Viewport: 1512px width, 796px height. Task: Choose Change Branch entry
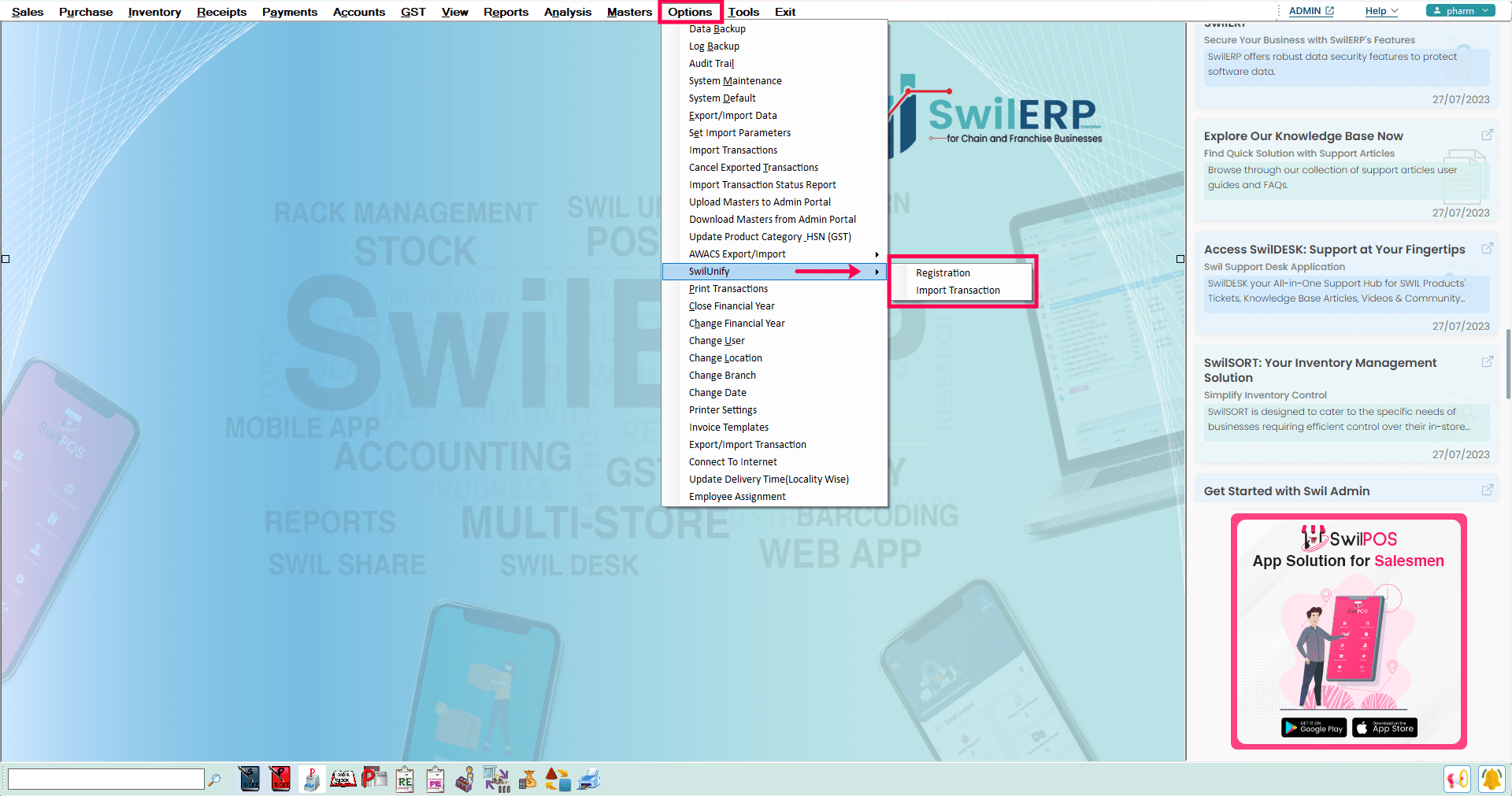774,376
